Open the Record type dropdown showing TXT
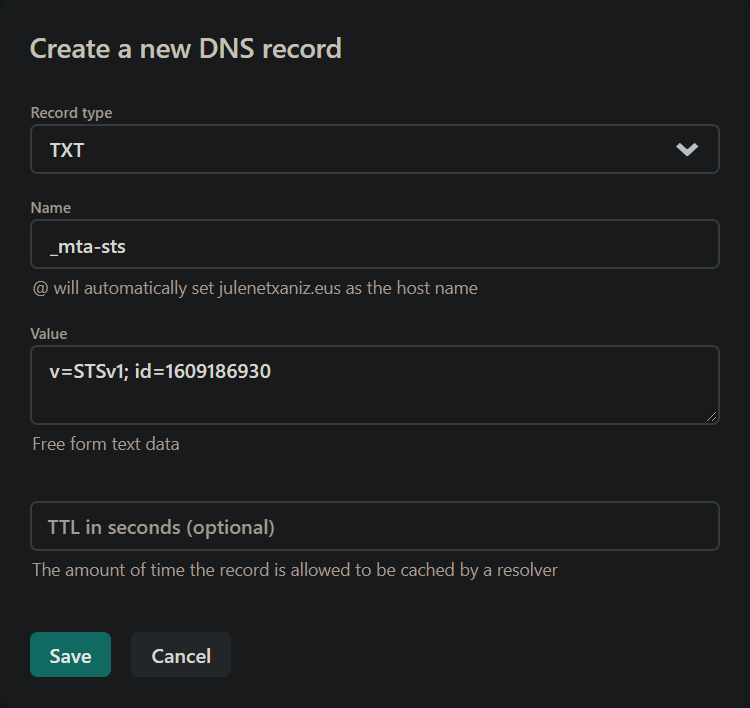The width and height of the screenshot is (750, 708). 375,149
